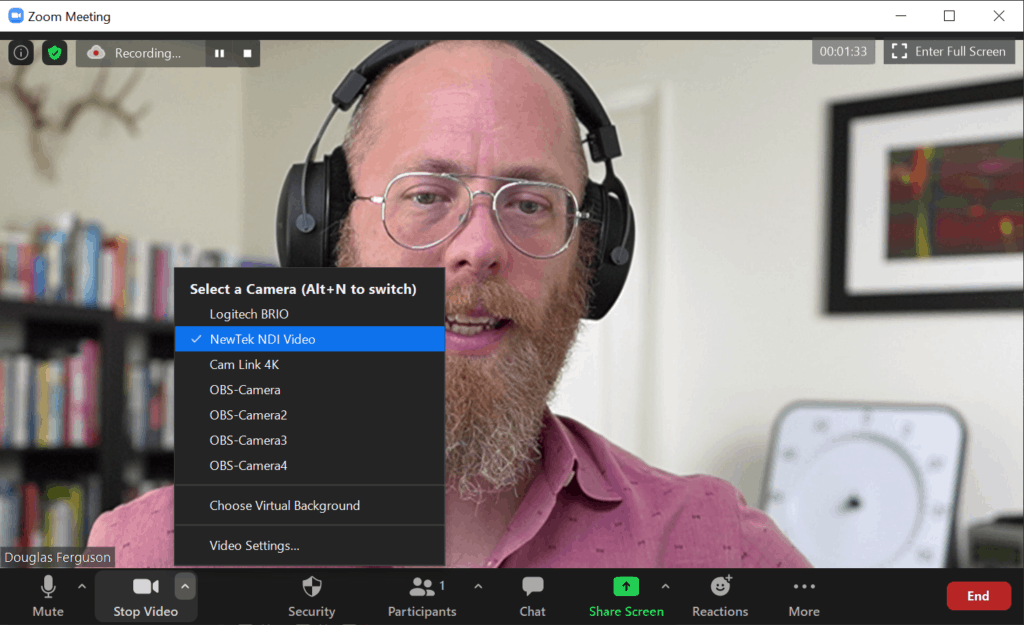1024x625 pixels.
Task: Open the More options menu
Action: (x=804, y=596)
